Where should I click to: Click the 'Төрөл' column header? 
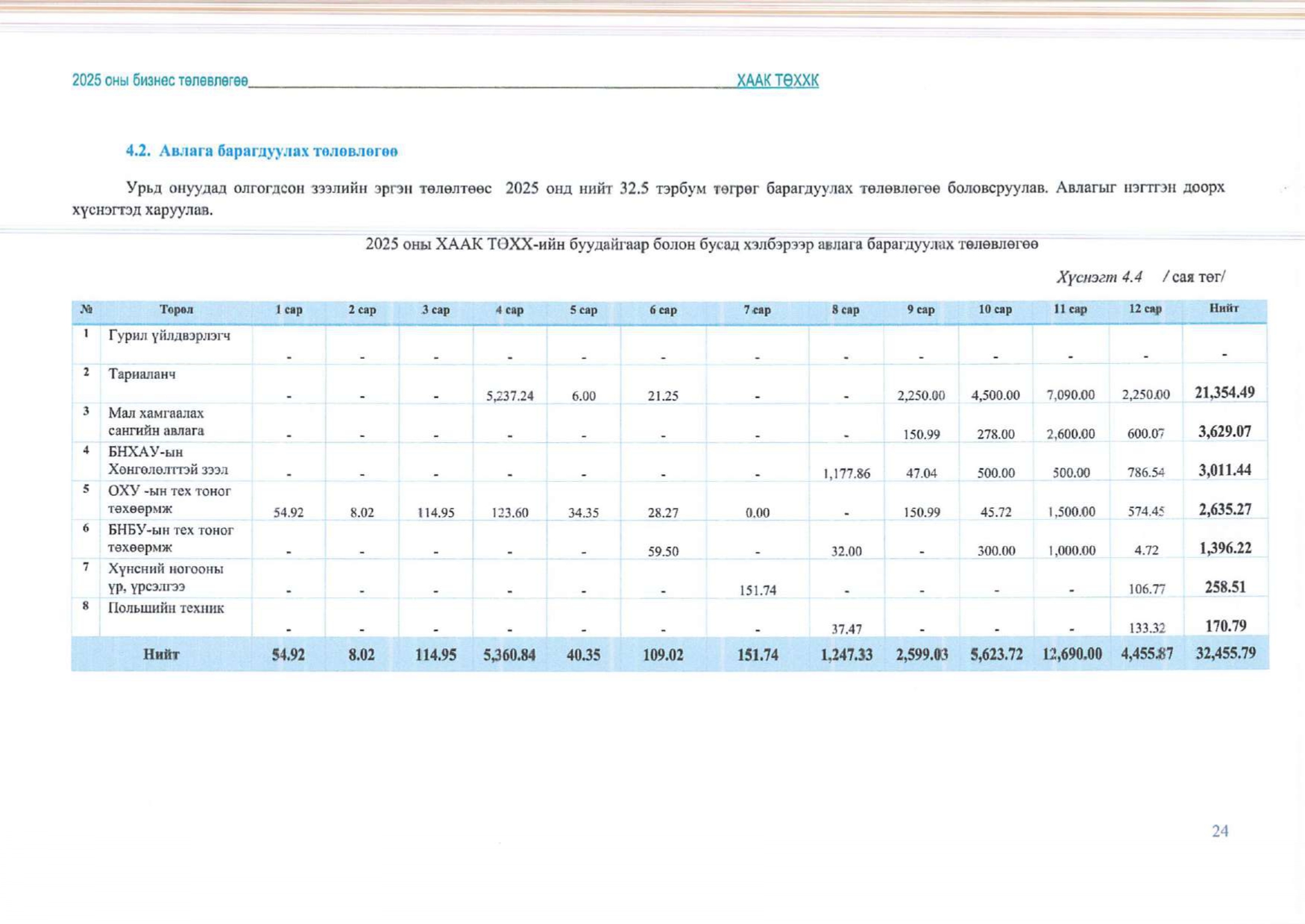176,309
